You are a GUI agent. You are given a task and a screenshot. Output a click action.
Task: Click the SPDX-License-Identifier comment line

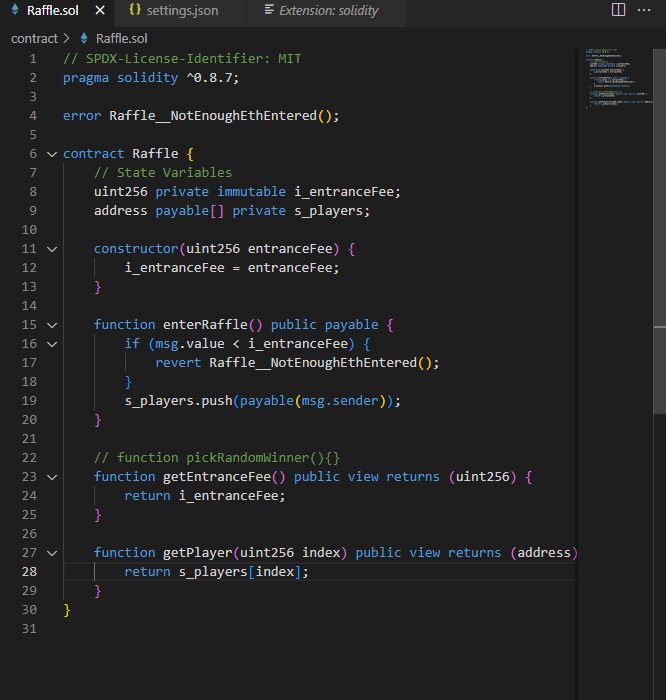point(182,59)
